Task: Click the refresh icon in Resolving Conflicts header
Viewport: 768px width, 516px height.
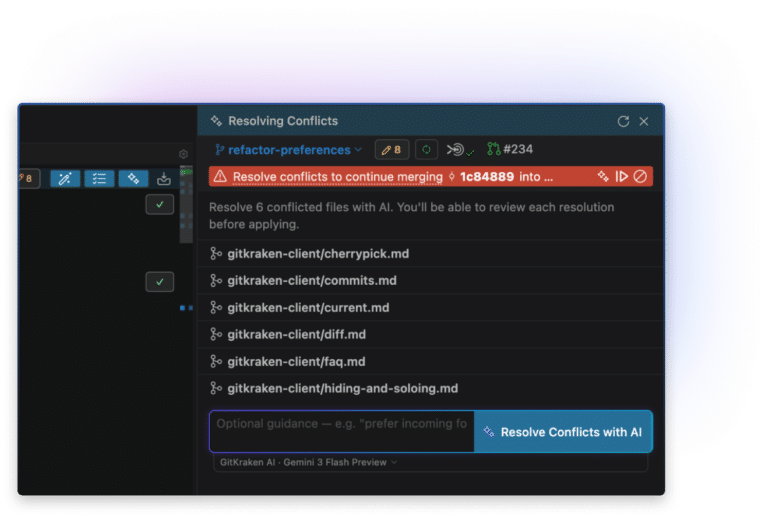Action: pos(623,121)
